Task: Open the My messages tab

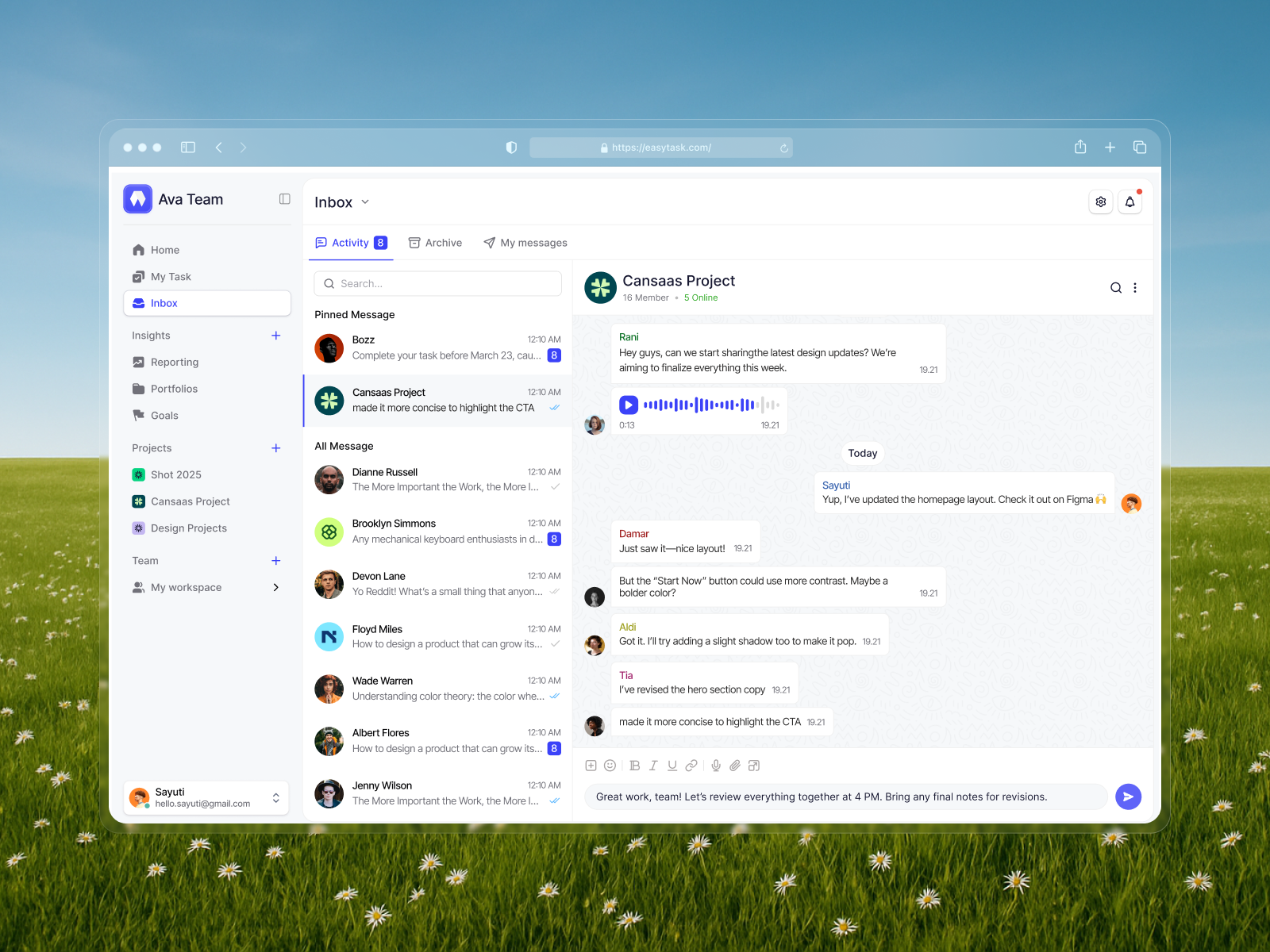Action: (525, 243)
